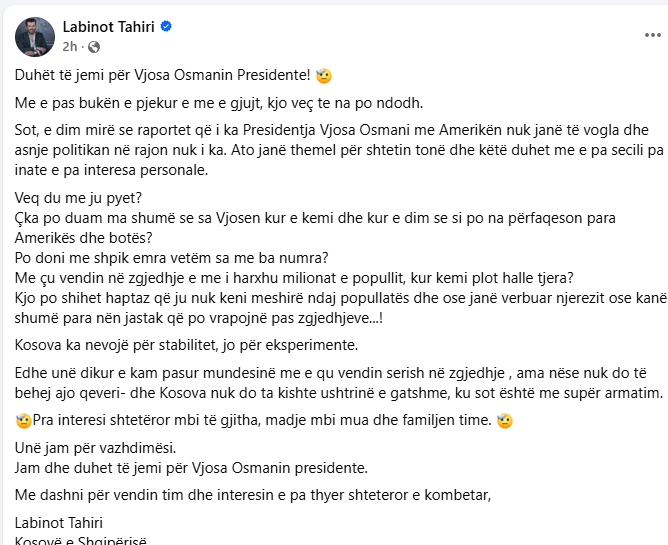Click the blue verified badge
668x545 pixels.
166,26
